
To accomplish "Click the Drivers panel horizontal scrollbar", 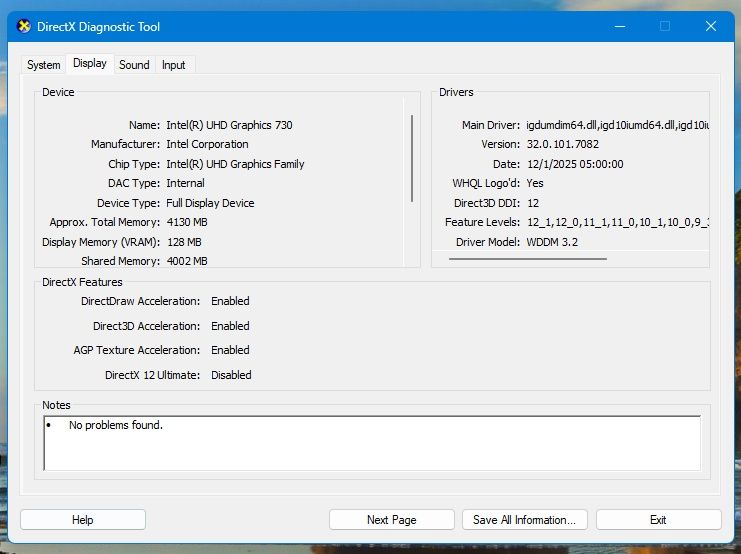I will click(x=527, y=259).
